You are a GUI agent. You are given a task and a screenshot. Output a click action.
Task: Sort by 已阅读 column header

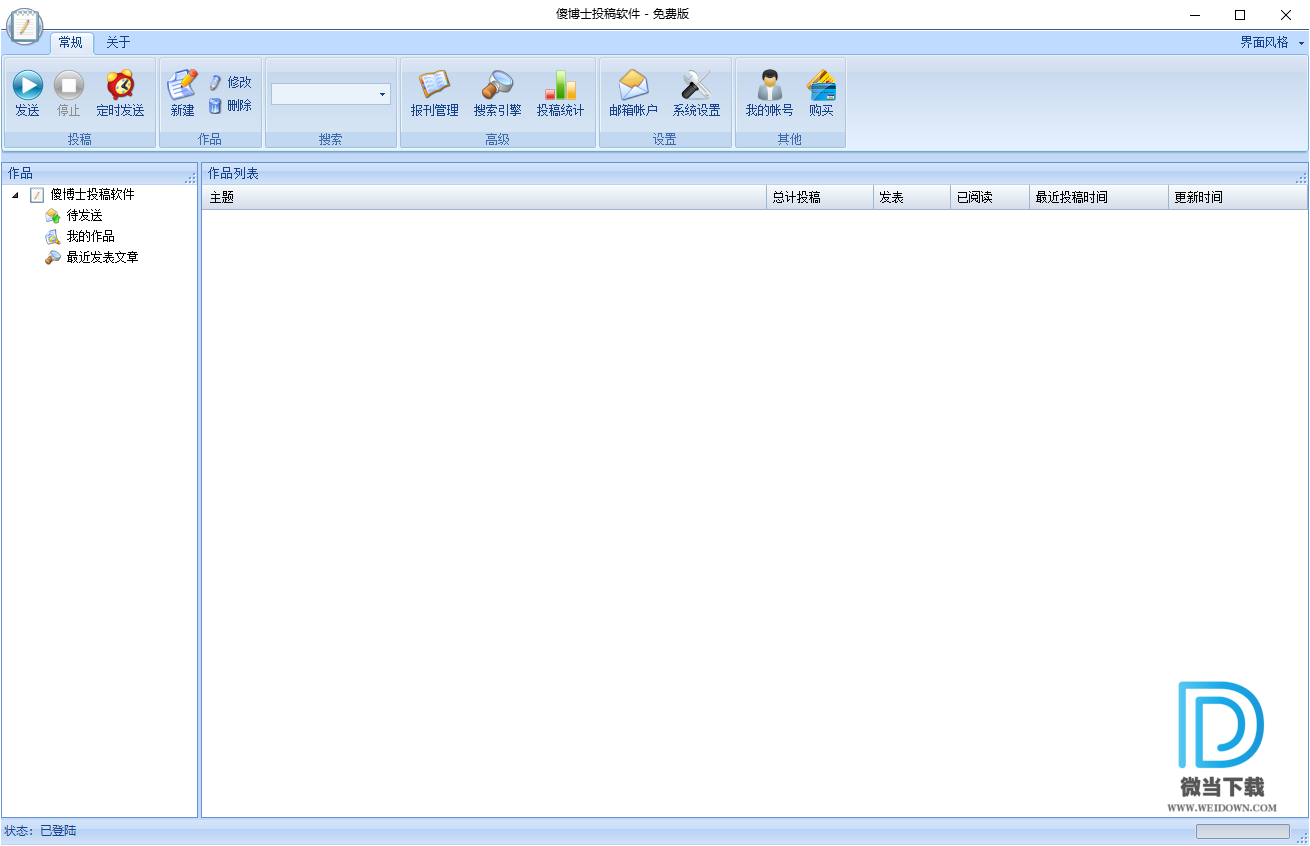pyautogui.click(x=990, y=198)
